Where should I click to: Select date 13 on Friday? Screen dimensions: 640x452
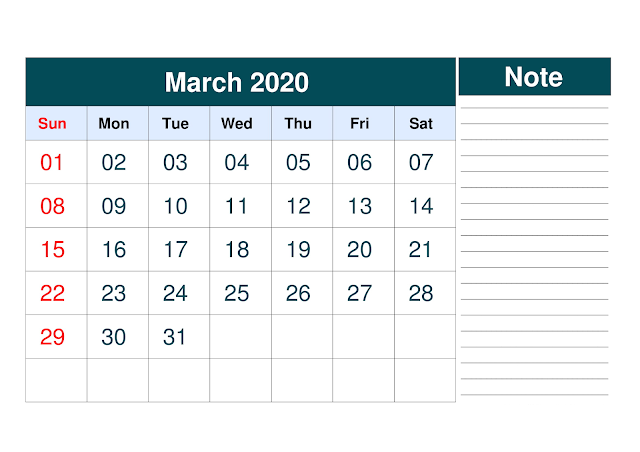click(360, 207)
